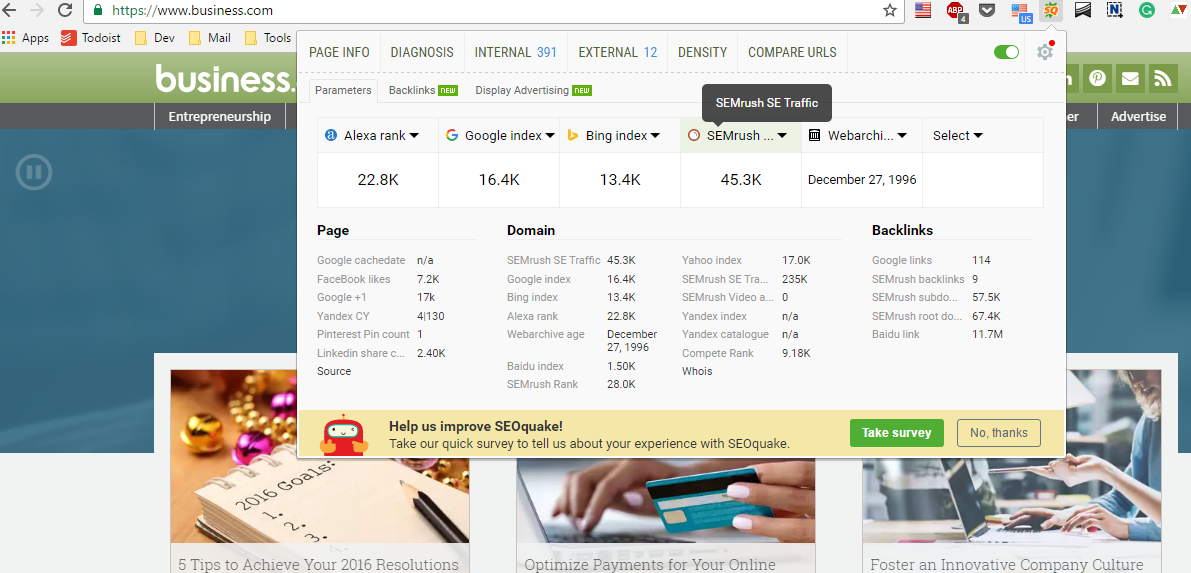The image size is (1191, 573).
Task: Open the Whois link
Action: click(x=697, y=372)
